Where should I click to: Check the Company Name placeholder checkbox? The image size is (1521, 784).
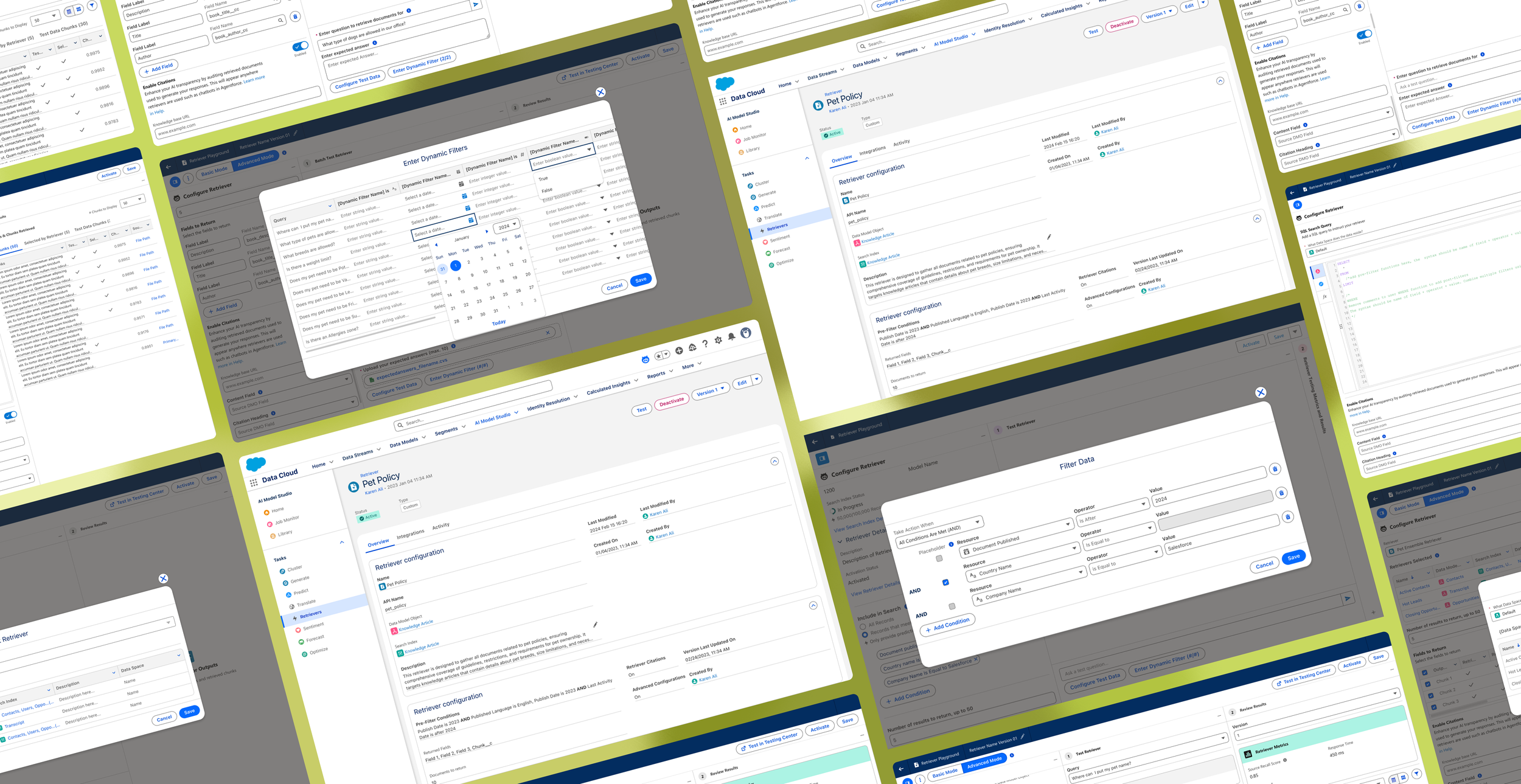click(x=952, y=606)
